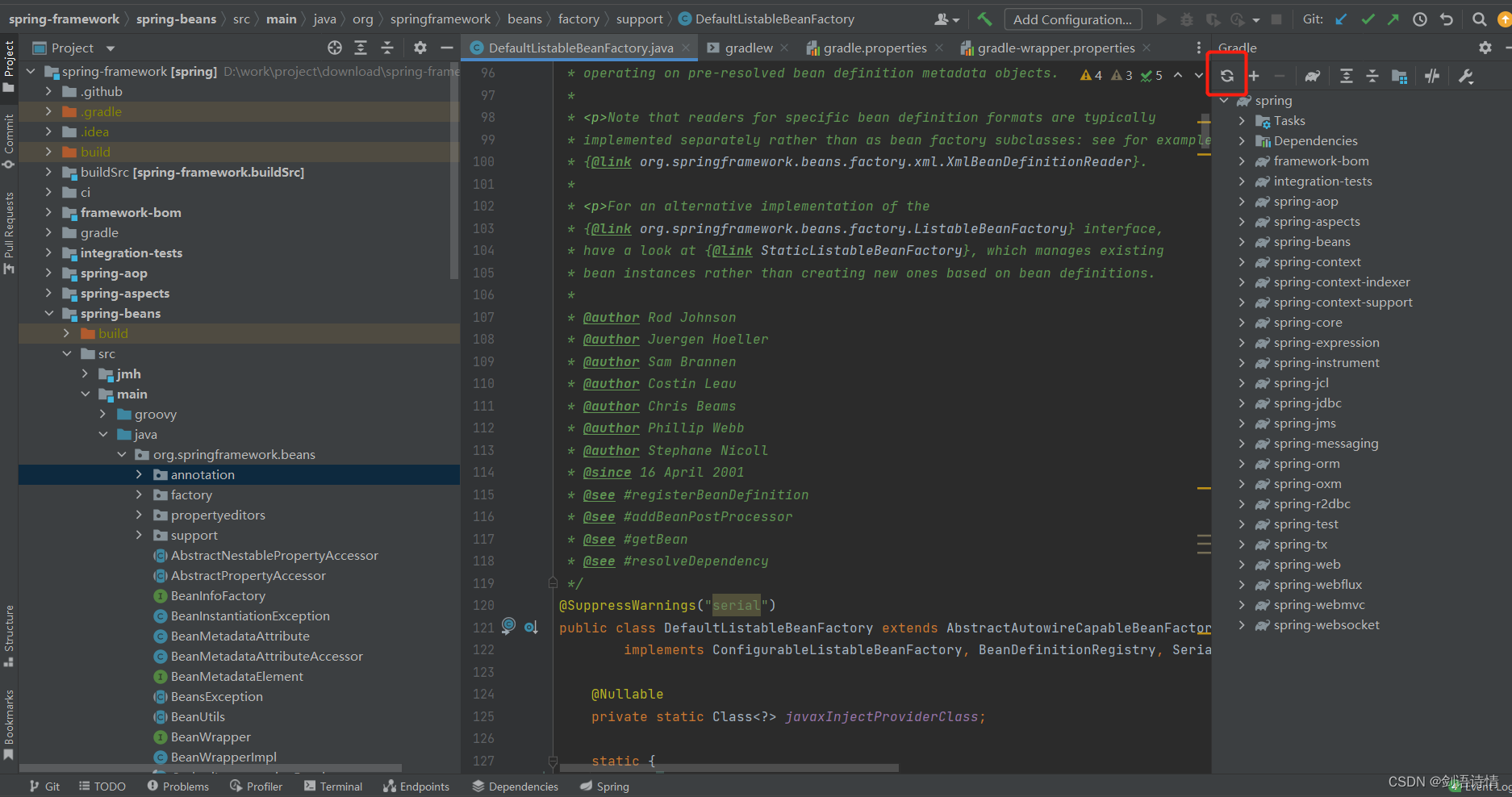Open the bottom Dependencies tool window
Image resolution: width=1512 pixels, height=797 pixels.
pyautogui.click(x=515, y=787)
